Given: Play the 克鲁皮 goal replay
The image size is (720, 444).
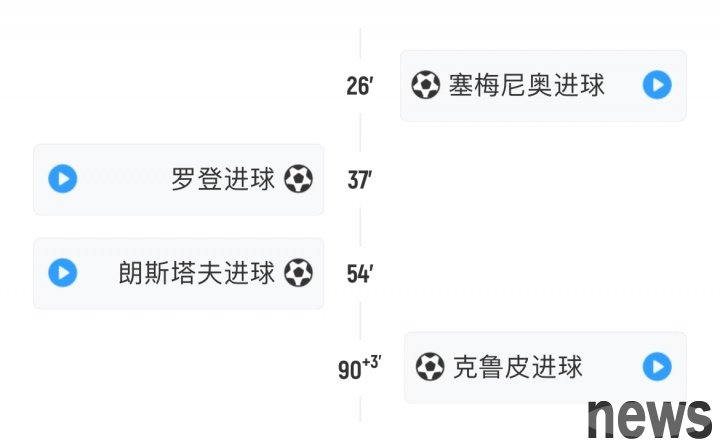Looking at the screenshot, I should coord(657,367).
